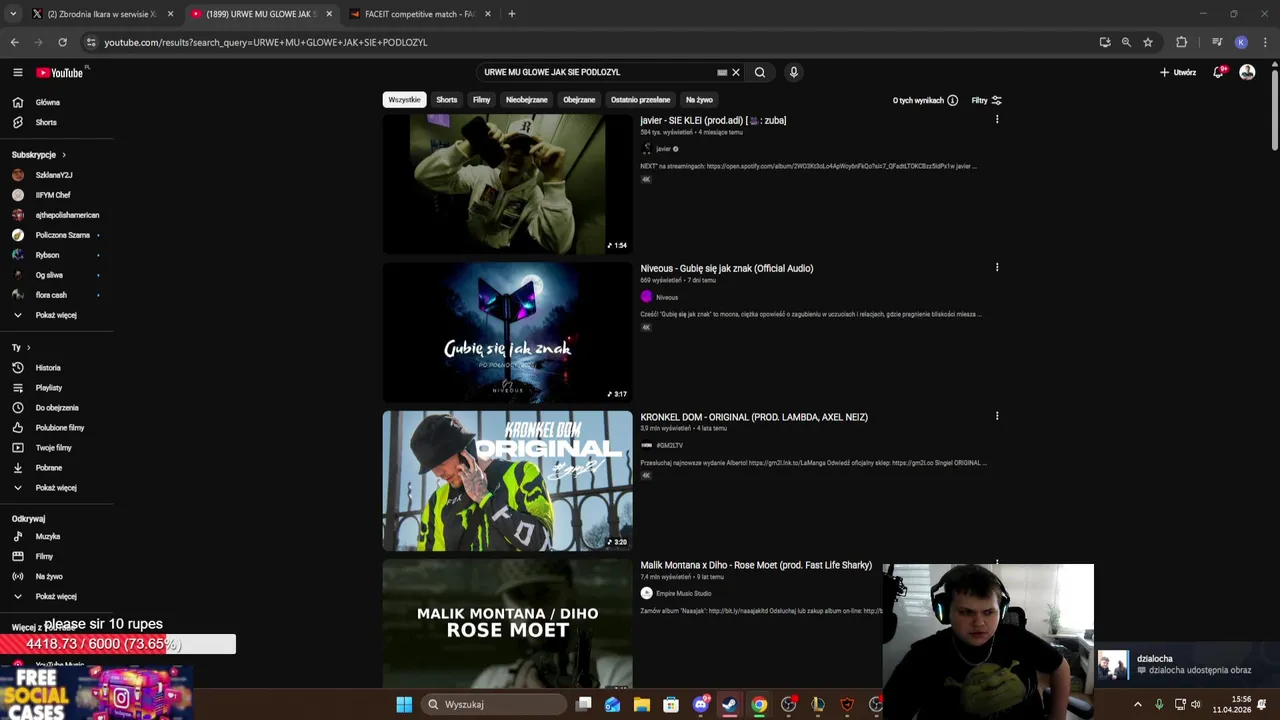Open Empire Music Studio channel link

[684, 594]
